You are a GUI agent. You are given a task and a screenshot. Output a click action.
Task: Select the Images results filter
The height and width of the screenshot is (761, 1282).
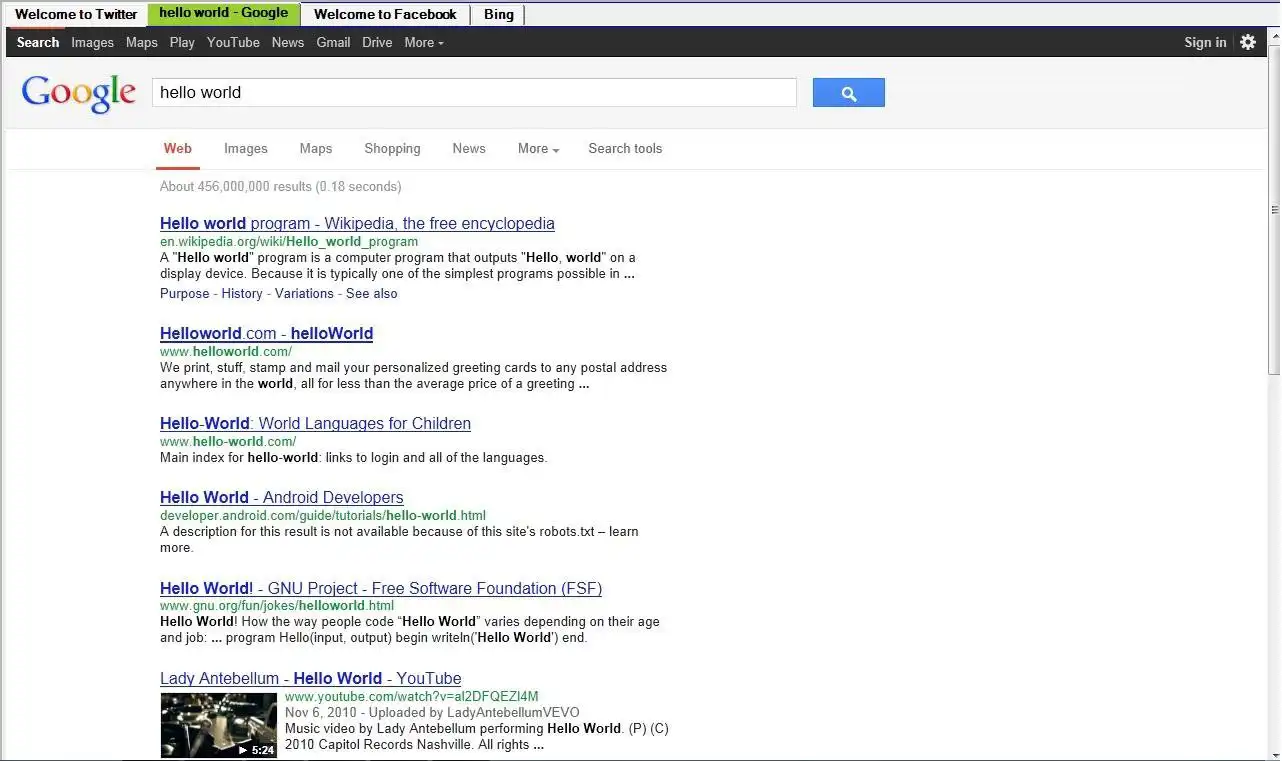246,148
